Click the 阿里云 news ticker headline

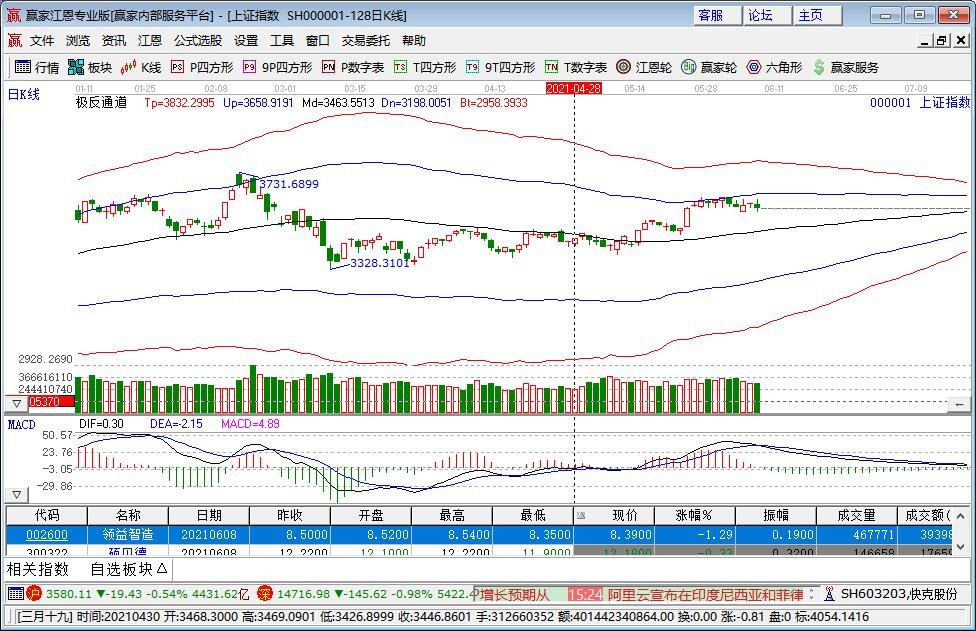click(705, 594)
